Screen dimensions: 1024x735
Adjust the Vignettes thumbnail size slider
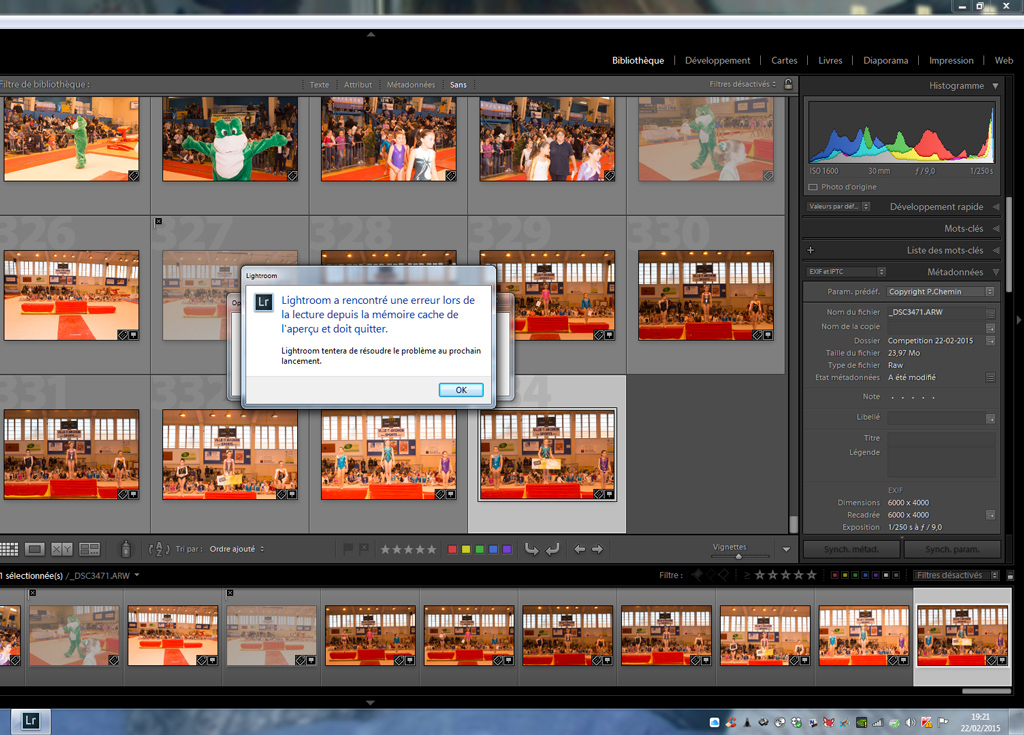pos(740,554)
